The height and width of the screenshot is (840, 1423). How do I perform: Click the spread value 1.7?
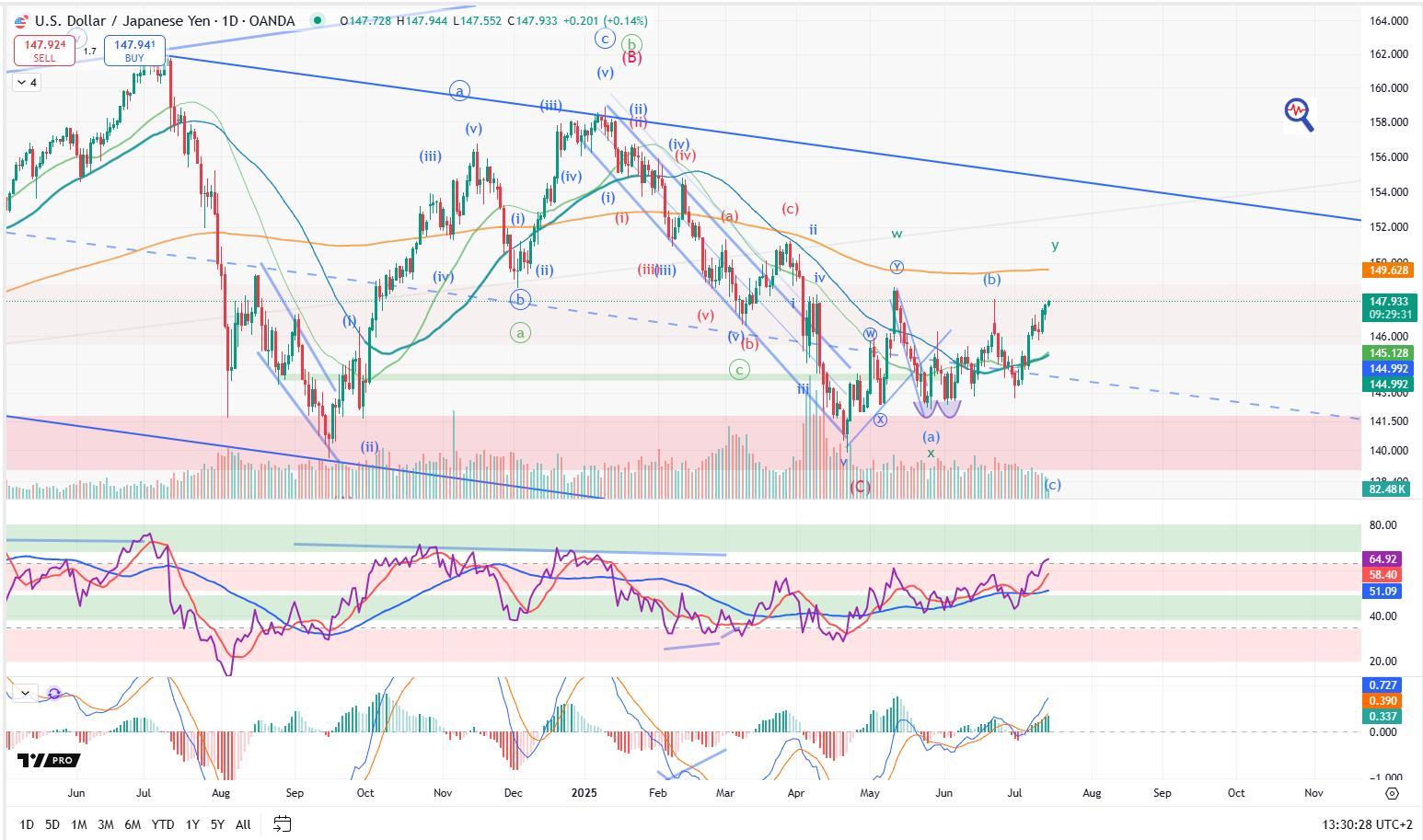[89, 52]
